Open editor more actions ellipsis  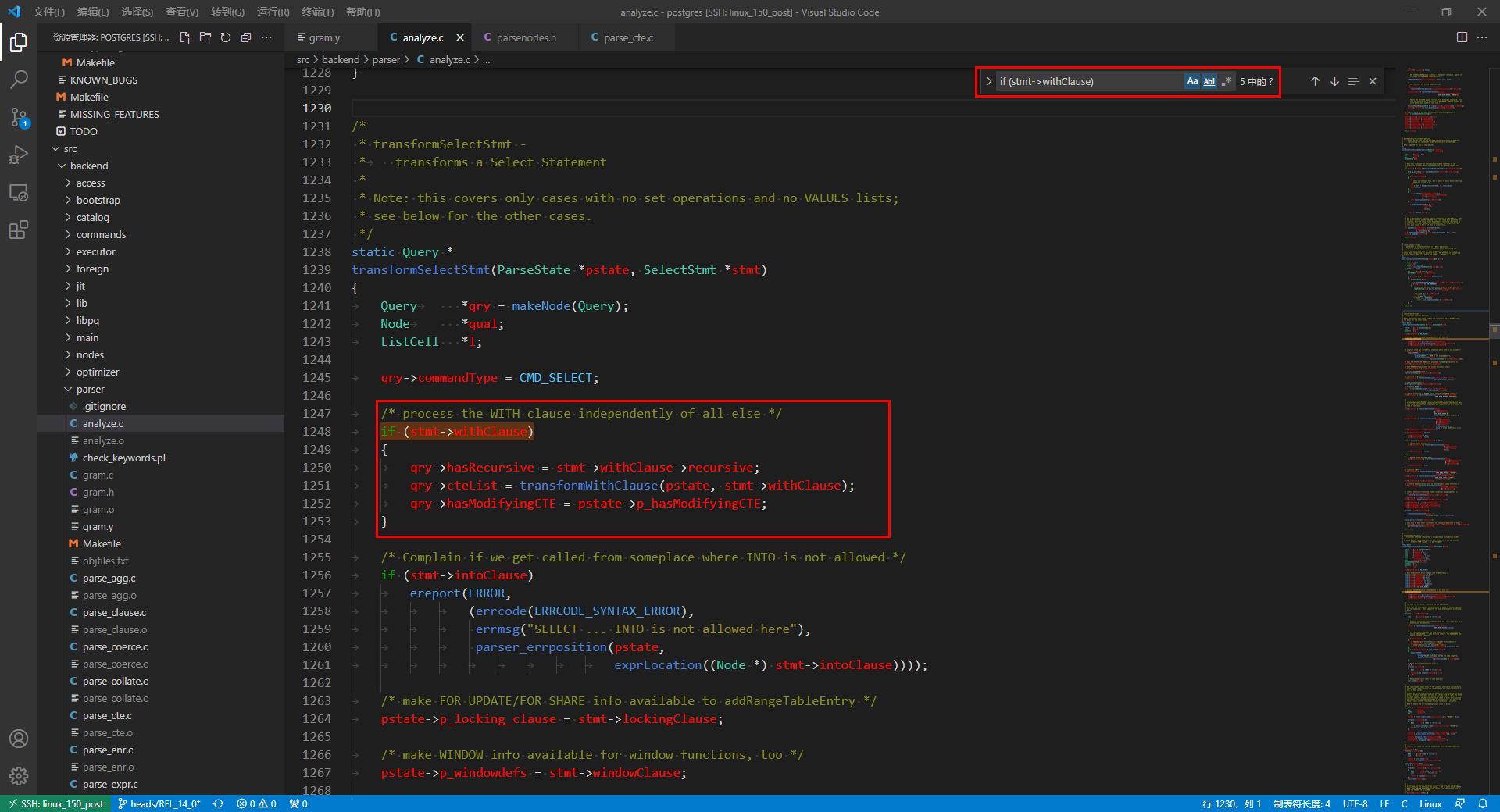click(x=1482, y=37)
